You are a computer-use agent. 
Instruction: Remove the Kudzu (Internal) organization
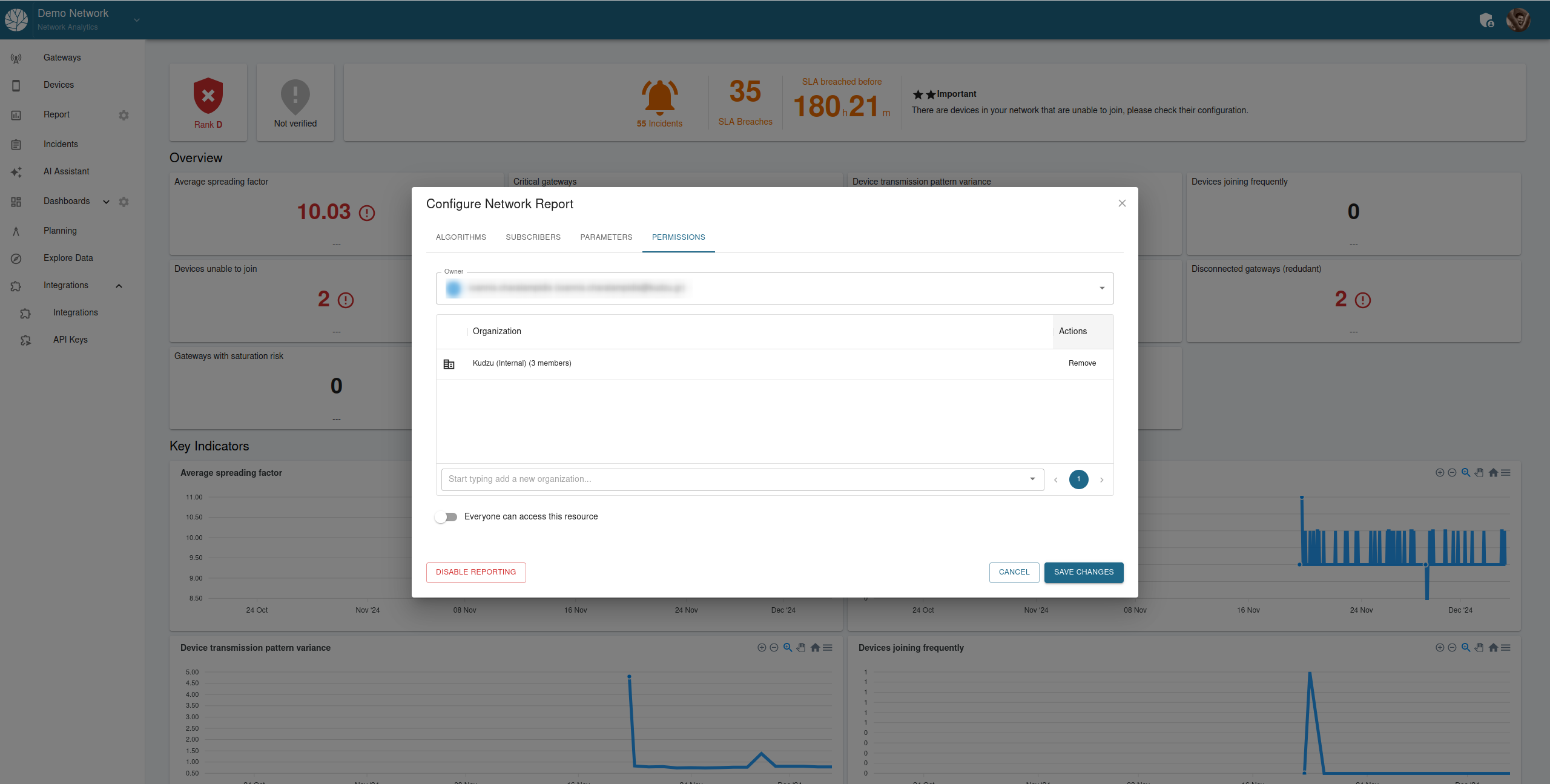(x=1082, y=363)
